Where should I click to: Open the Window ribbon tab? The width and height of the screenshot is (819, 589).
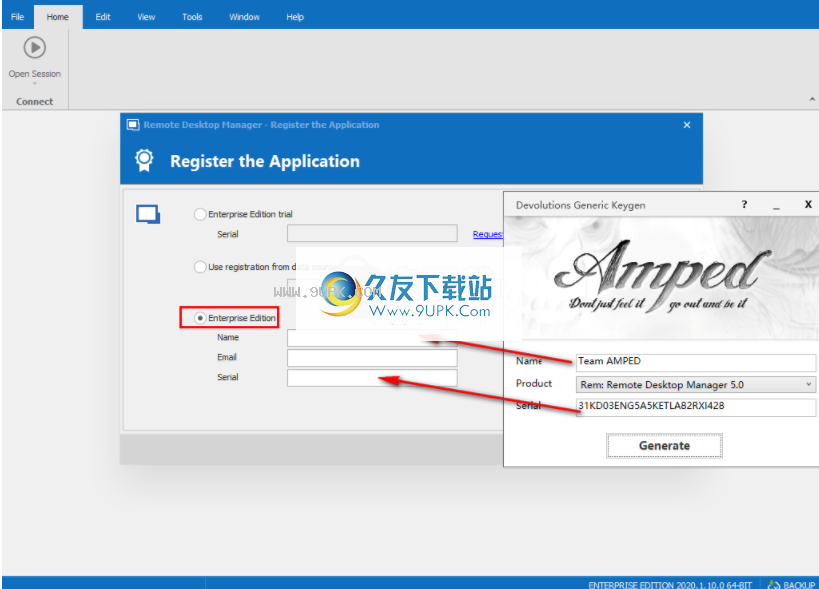click(244, 17)
